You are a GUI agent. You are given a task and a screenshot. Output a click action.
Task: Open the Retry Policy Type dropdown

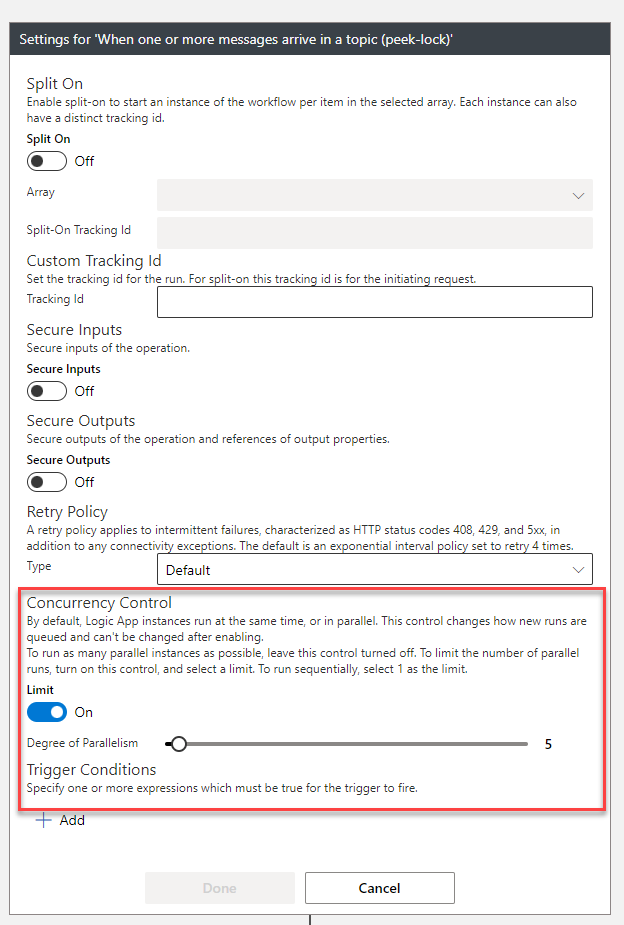click(374, 570)
